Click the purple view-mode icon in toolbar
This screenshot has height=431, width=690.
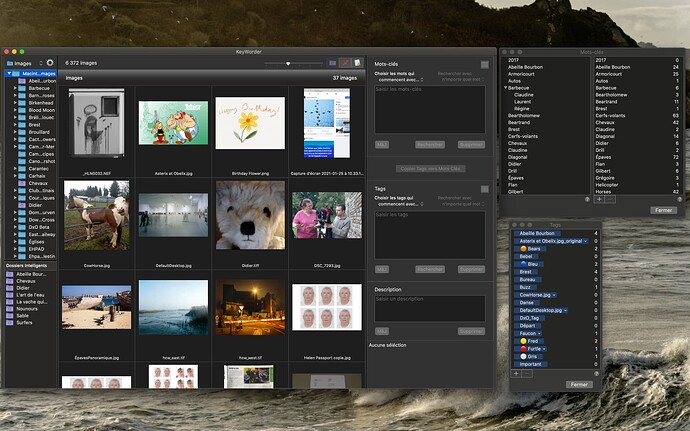tap(333, 63)
